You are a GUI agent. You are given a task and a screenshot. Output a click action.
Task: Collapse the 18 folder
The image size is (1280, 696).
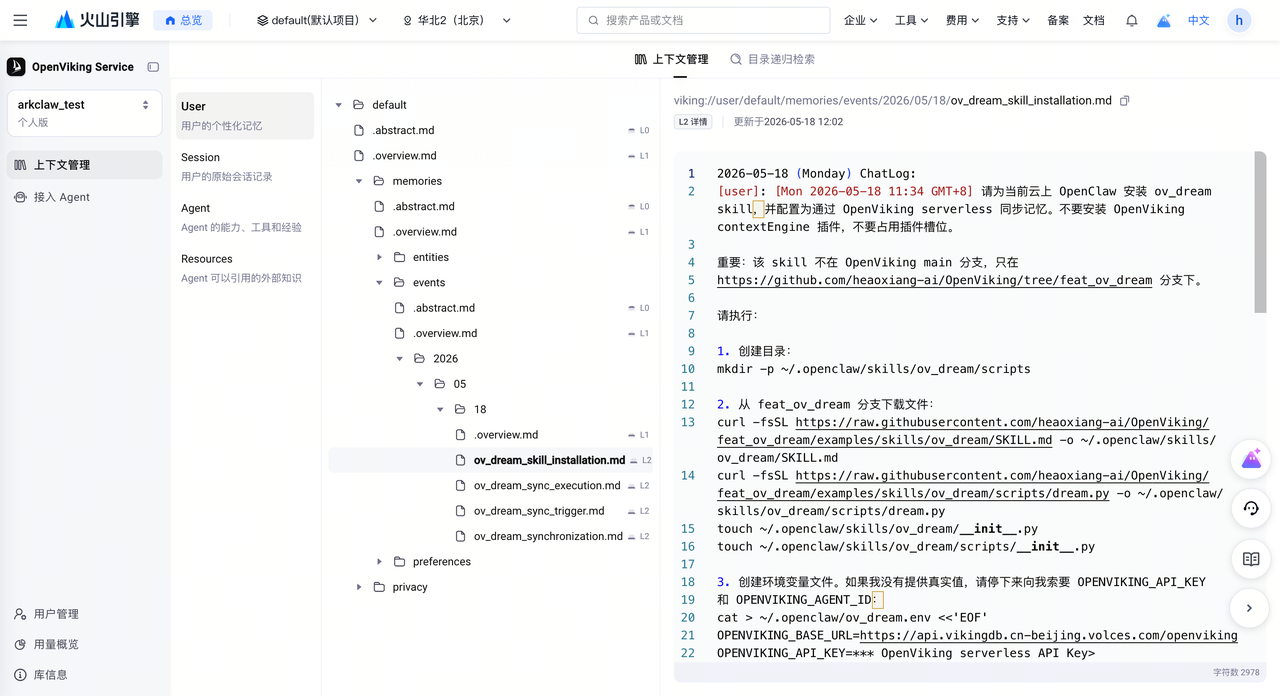440,410
